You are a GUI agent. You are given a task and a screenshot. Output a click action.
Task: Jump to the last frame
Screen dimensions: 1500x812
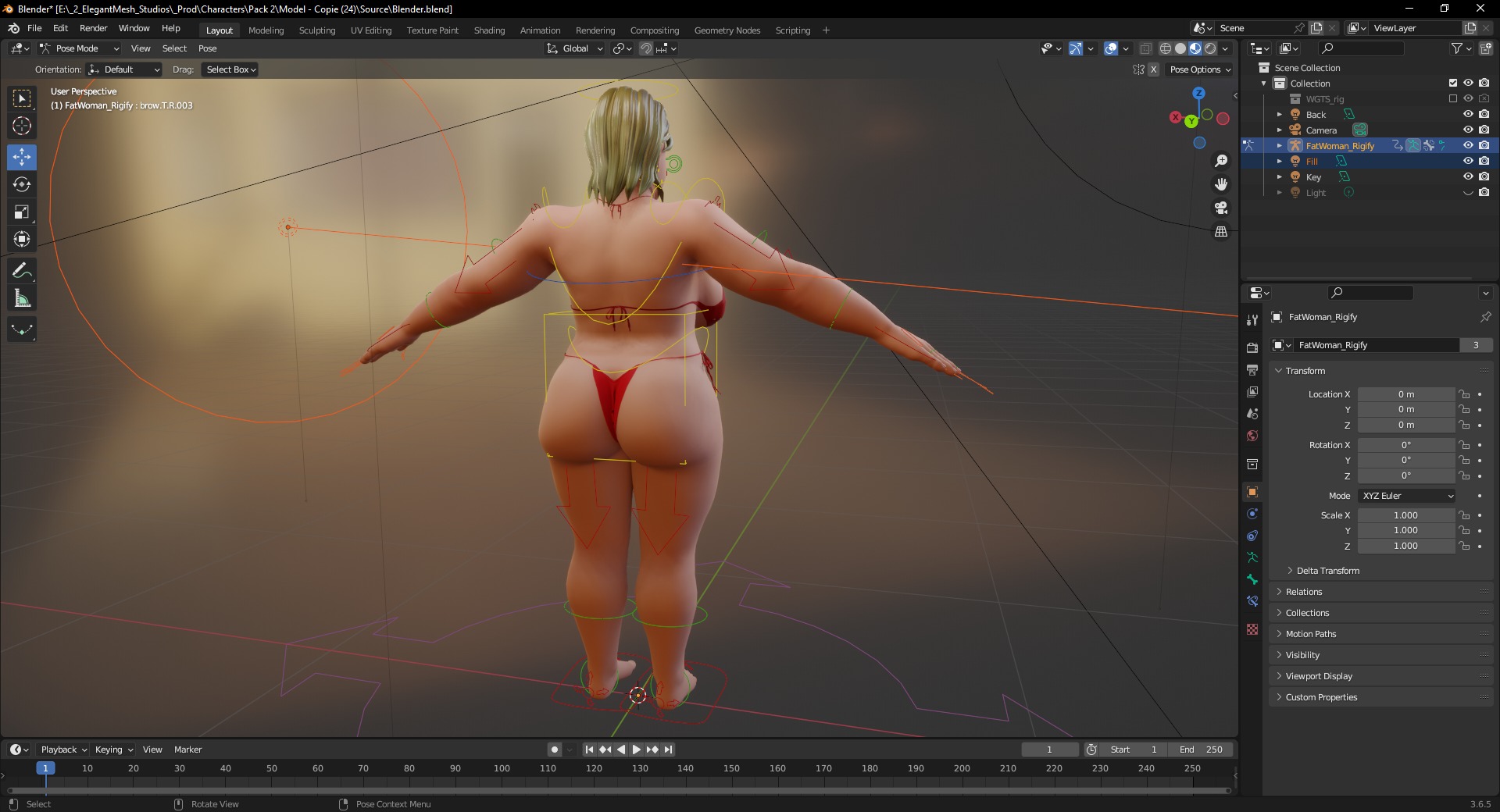[x=668, y=750]
